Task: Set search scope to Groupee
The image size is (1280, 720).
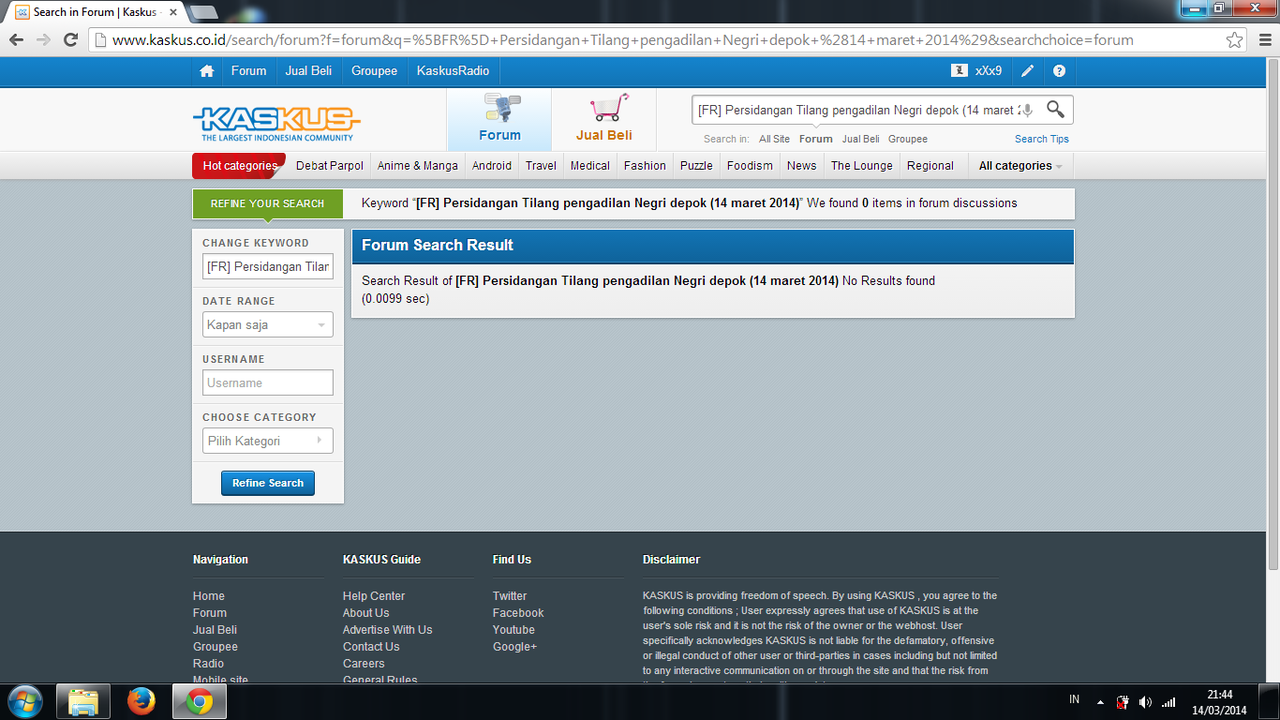Action: click(x=908, y=139)
